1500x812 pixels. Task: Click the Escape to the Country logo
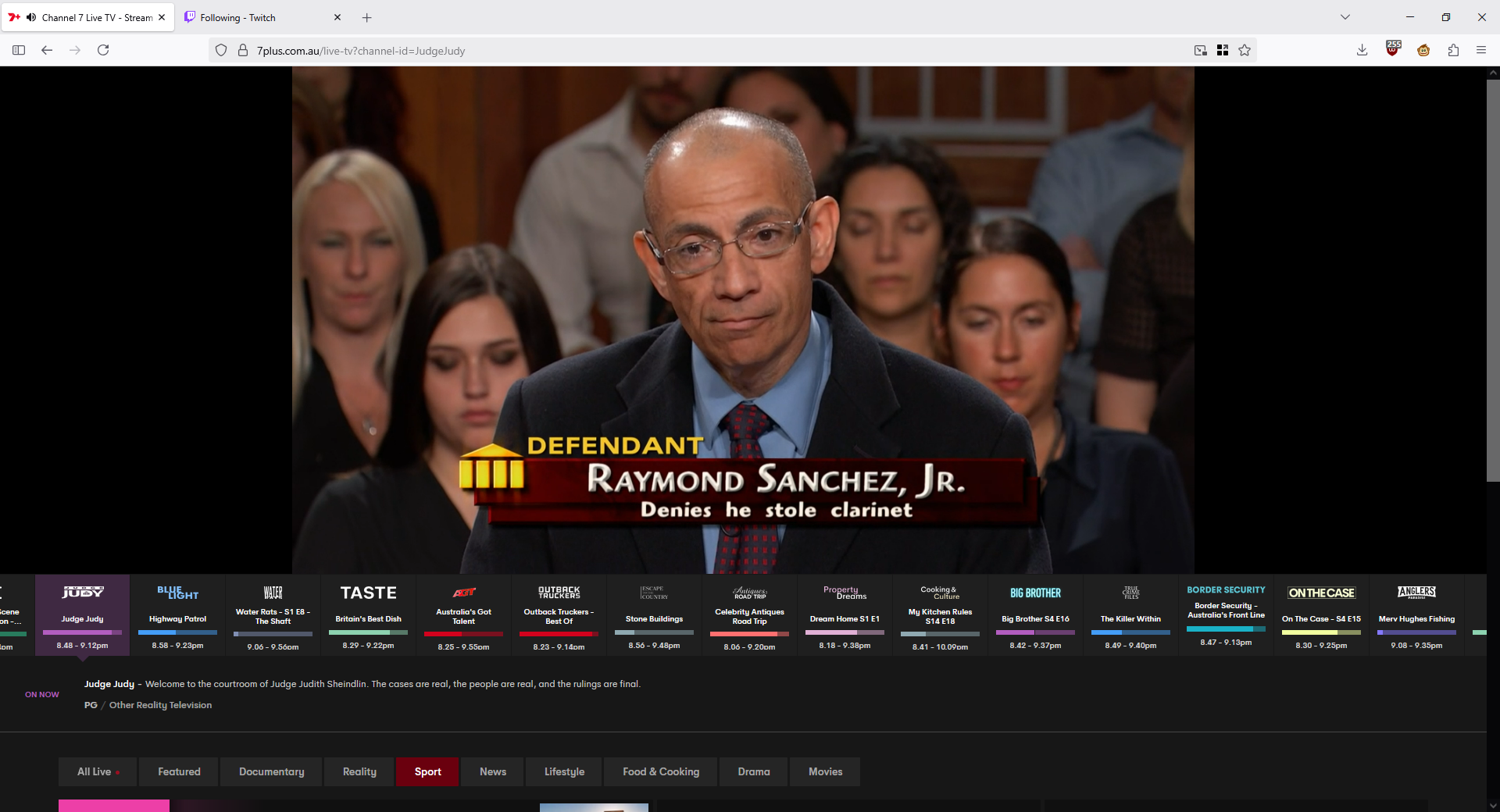pos(655,593)
